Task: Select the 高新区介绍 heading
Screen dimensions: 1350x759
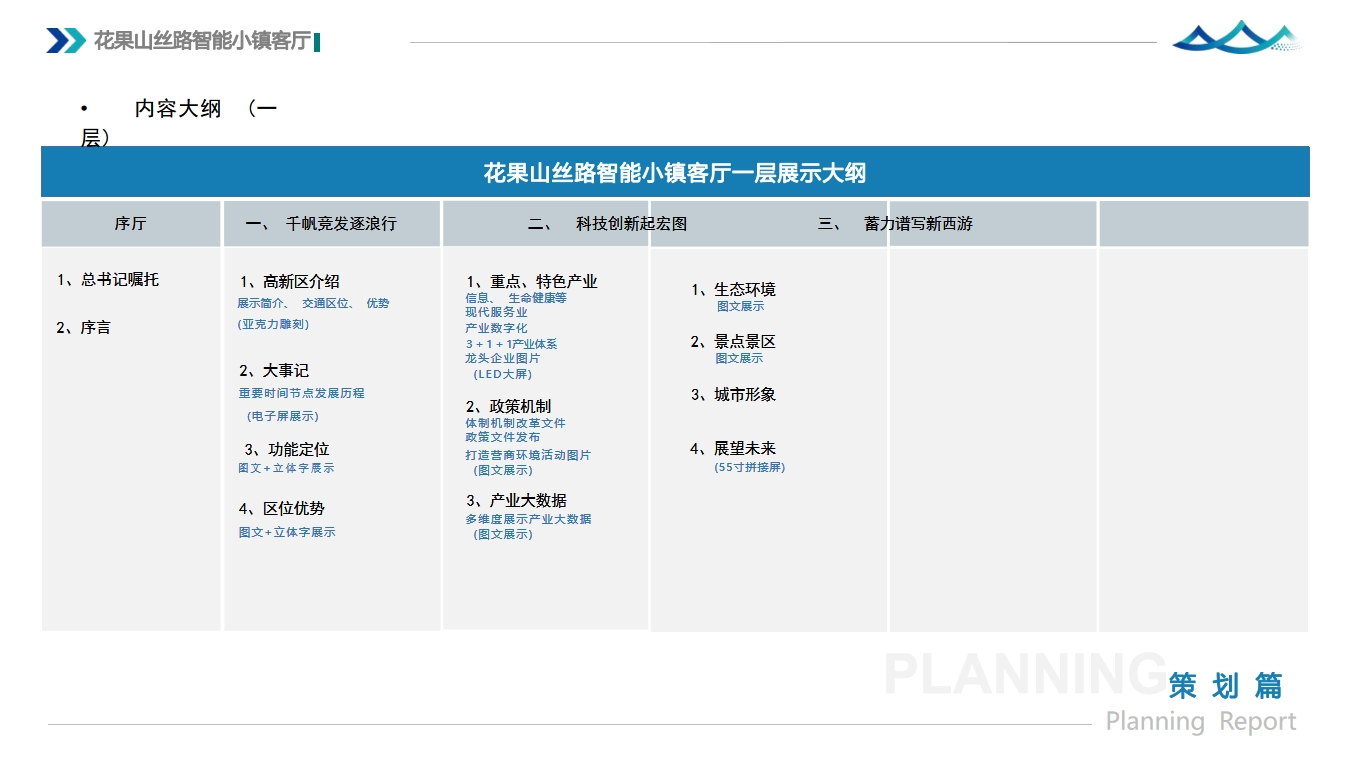Action: click(x=290, y=282)
